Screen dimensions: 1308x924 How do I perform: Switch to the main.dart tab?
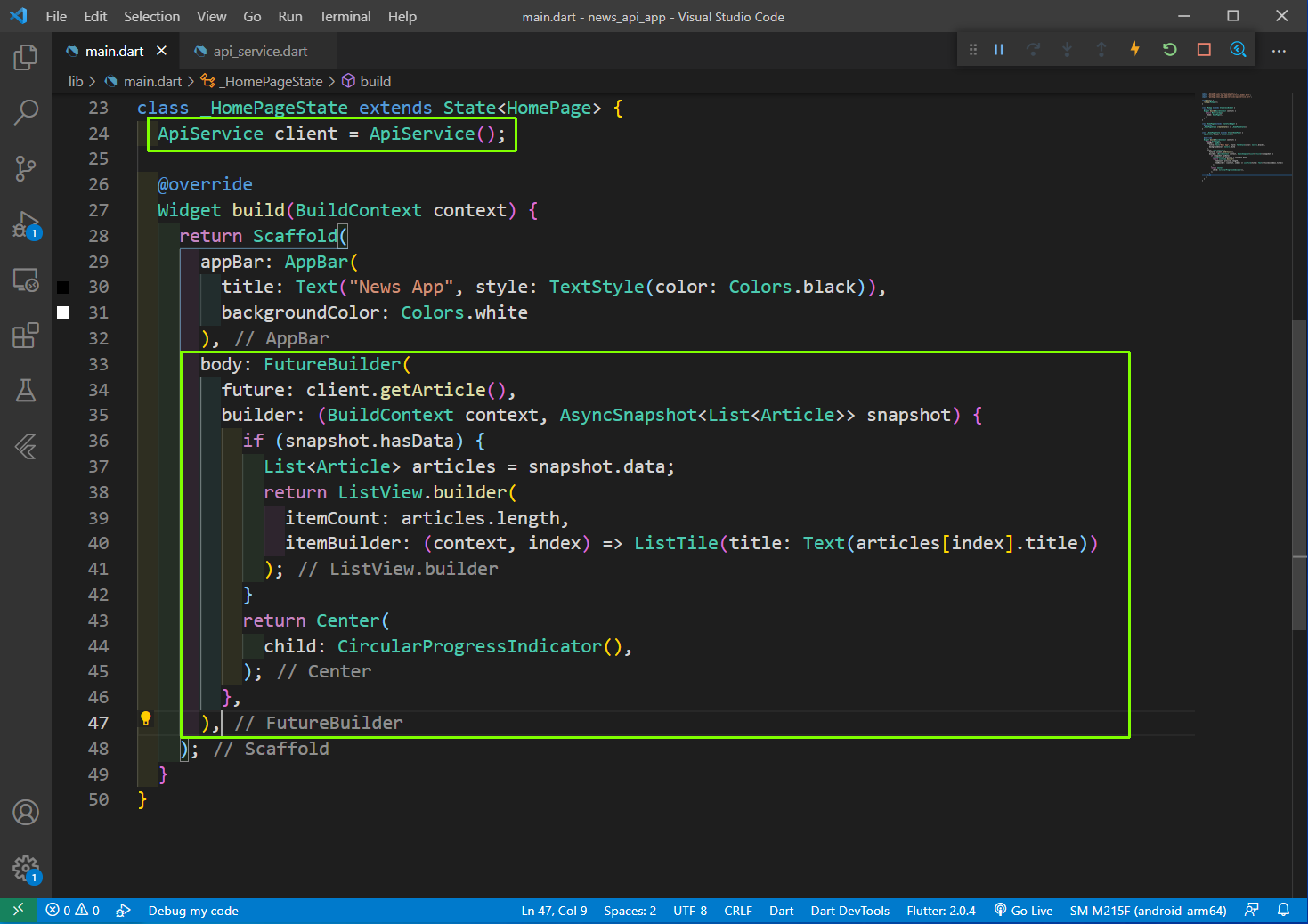(x=114, y=51)
